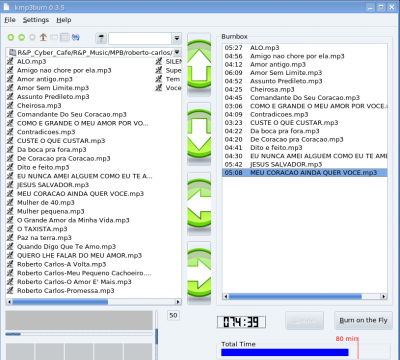
Task: Select Roberto Carlos-Promessa.mp3
Action: coord(66,290)
